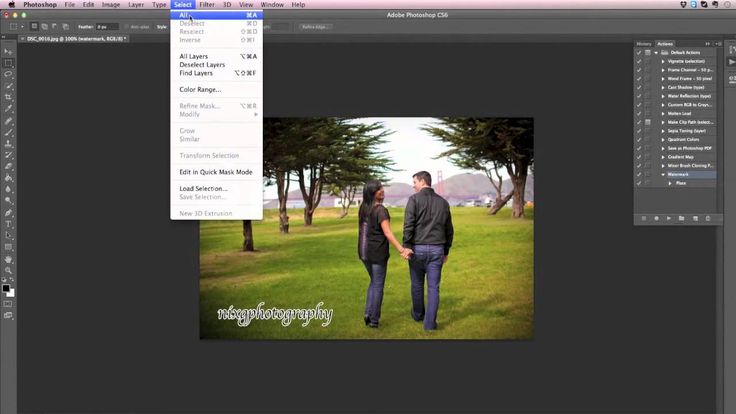Screen dimensions: 736x414
Task: Choose Edit in Quick Mask Mode
Action: click(216, 172)
